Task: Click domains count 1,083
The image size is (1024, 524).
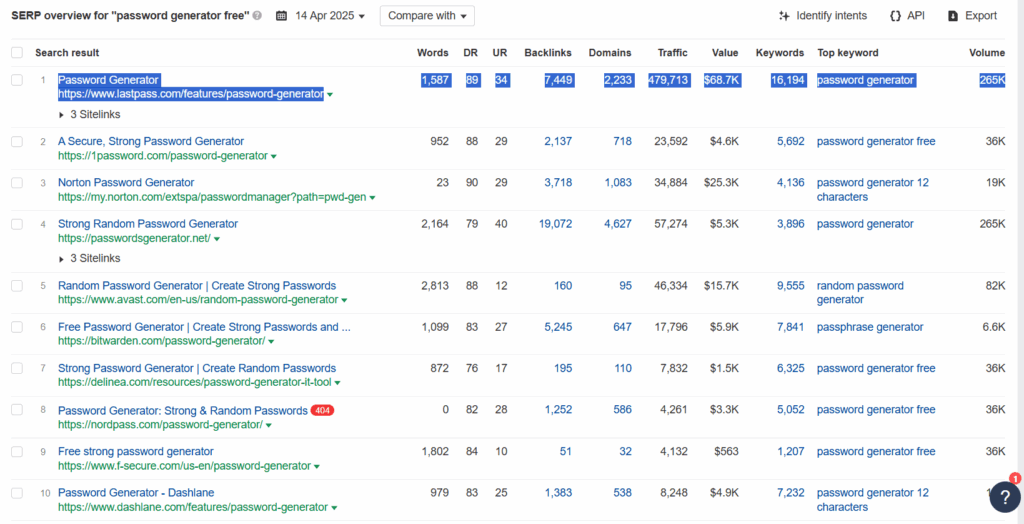Action: click(618, 182)
